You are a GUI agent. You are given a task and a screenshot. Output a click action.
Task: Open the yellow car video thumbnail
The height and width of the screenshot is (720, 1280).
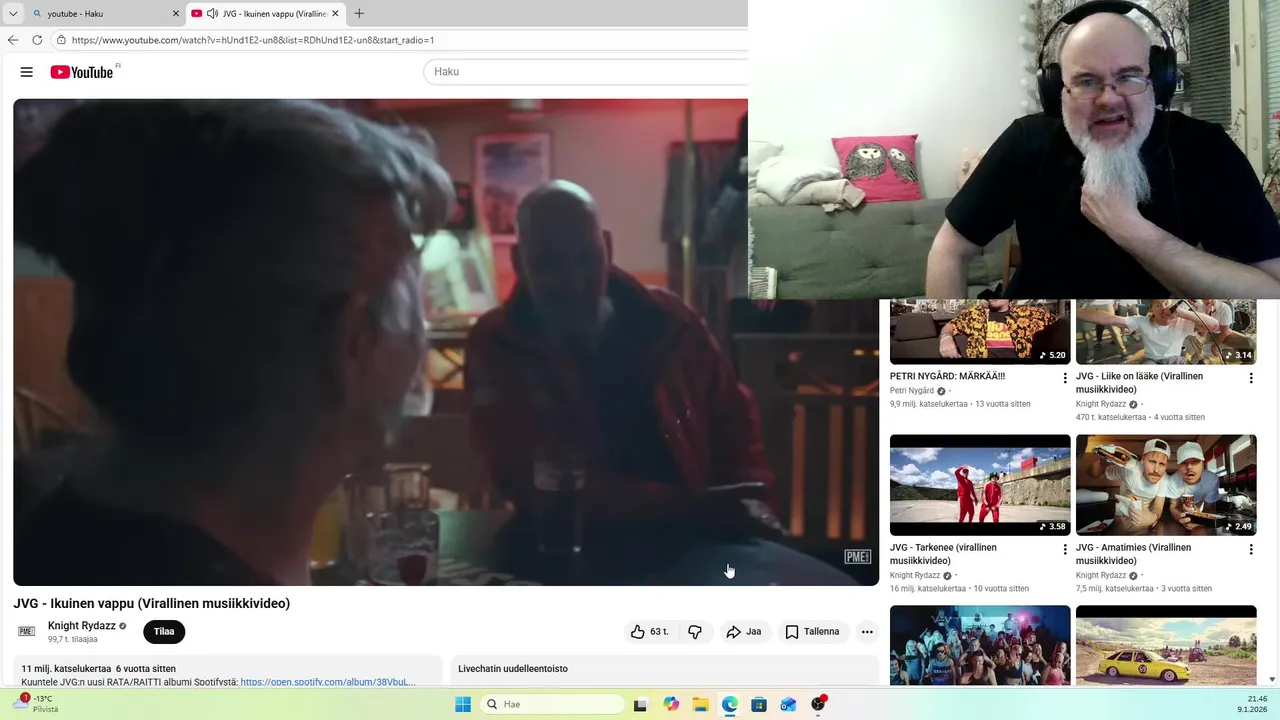1166,646
